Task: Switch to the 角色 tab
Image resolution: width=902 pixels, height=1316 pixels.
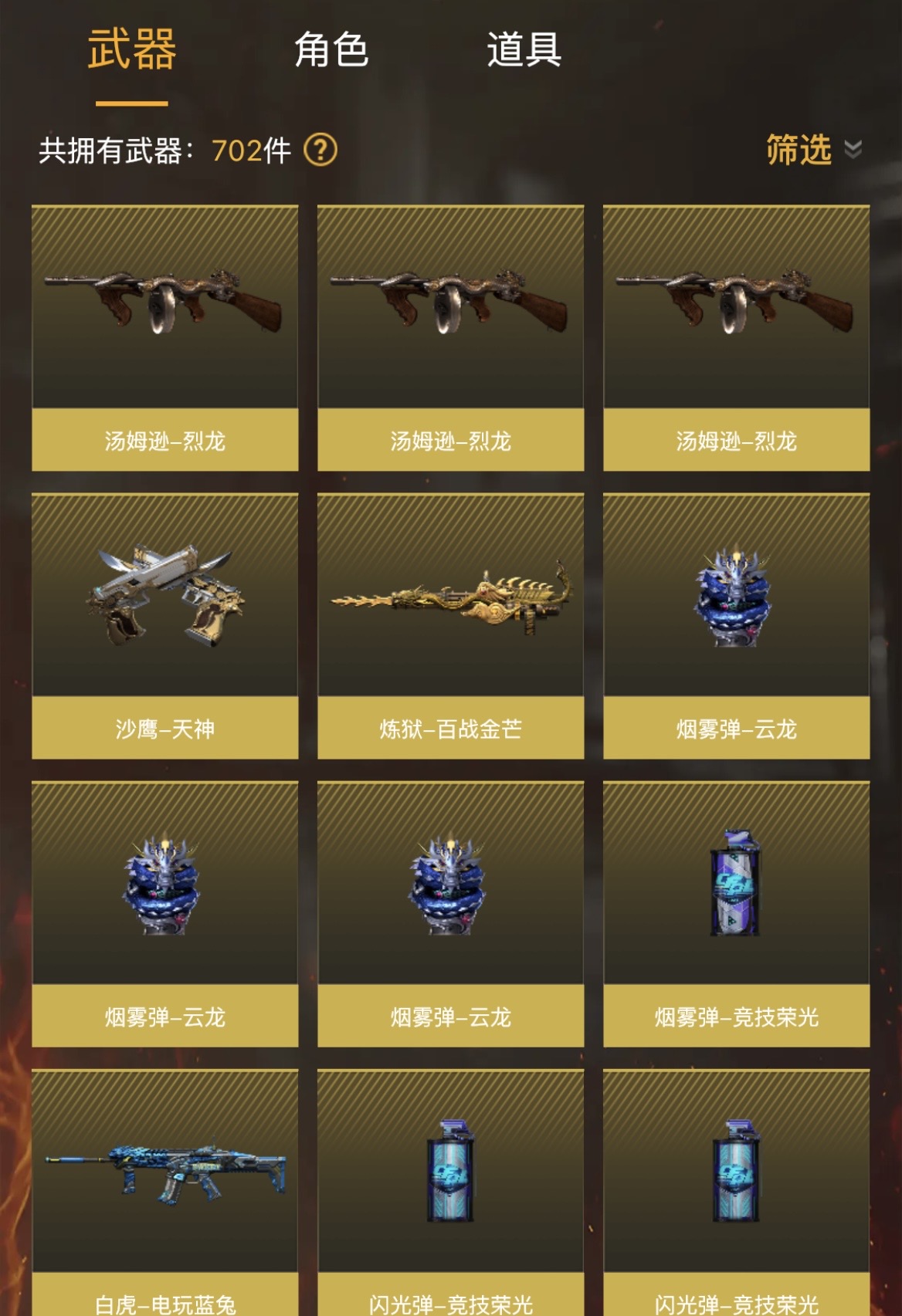Action: [x=331, y=50]
